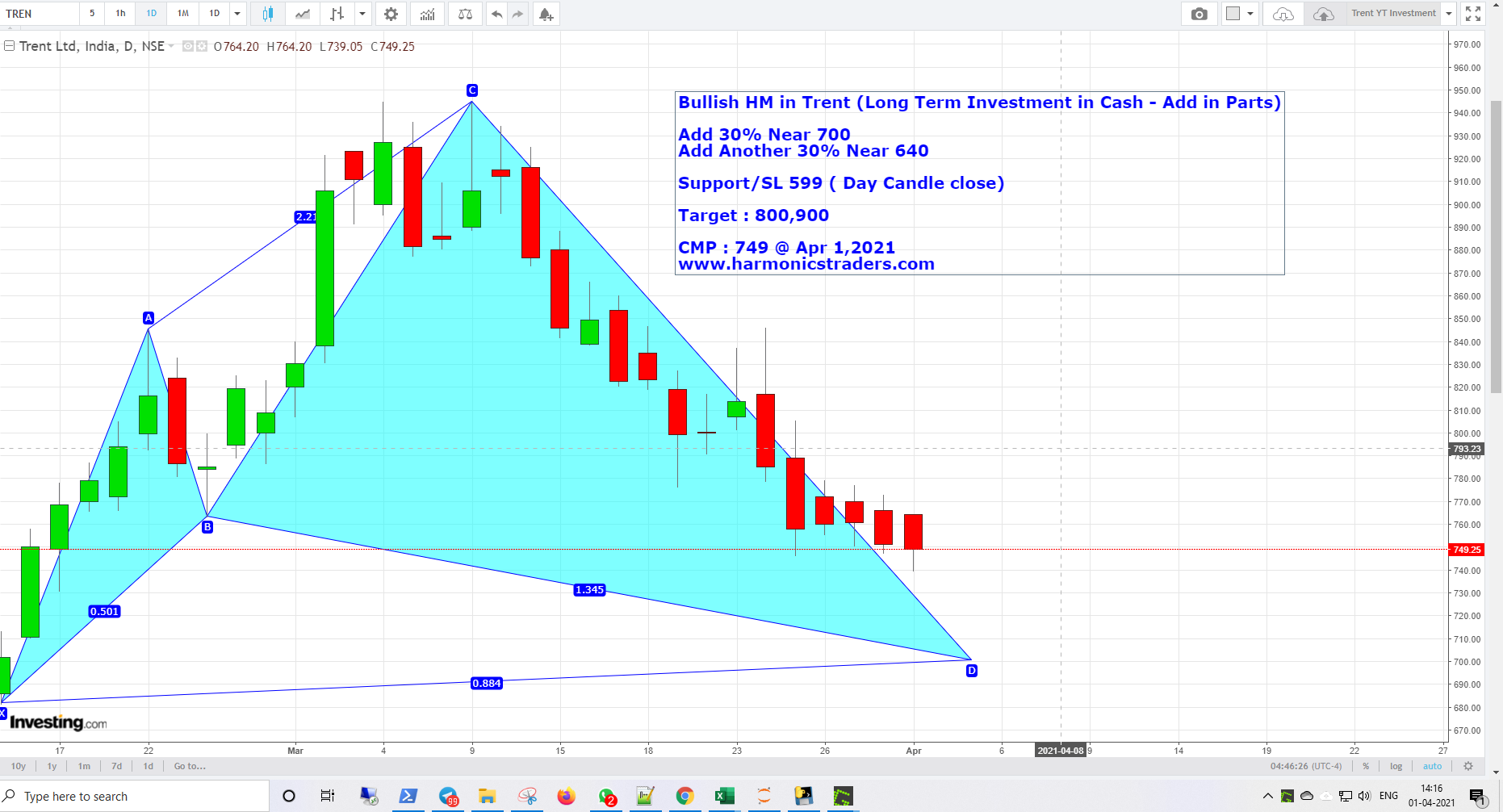Open the Compare instruments tool

465,14
